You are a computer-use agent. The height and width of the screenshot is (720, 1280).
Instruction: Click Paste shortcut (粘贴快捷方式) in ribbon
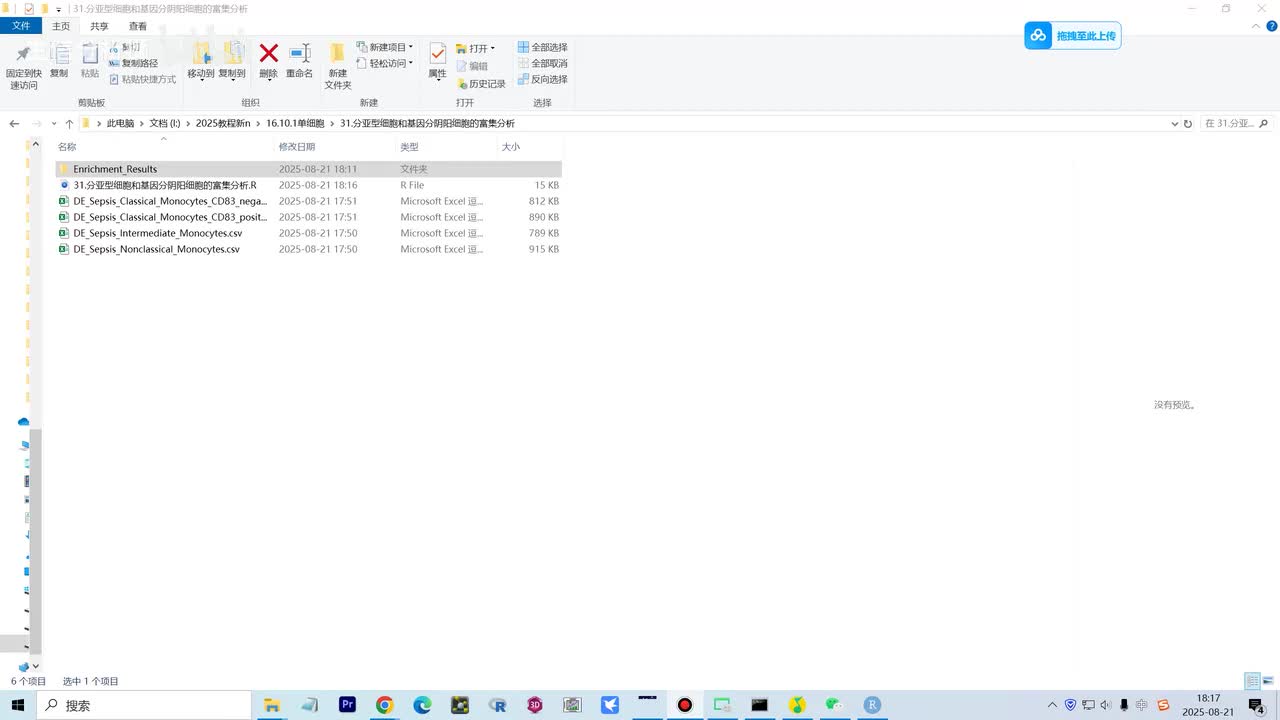coord(142,79)
